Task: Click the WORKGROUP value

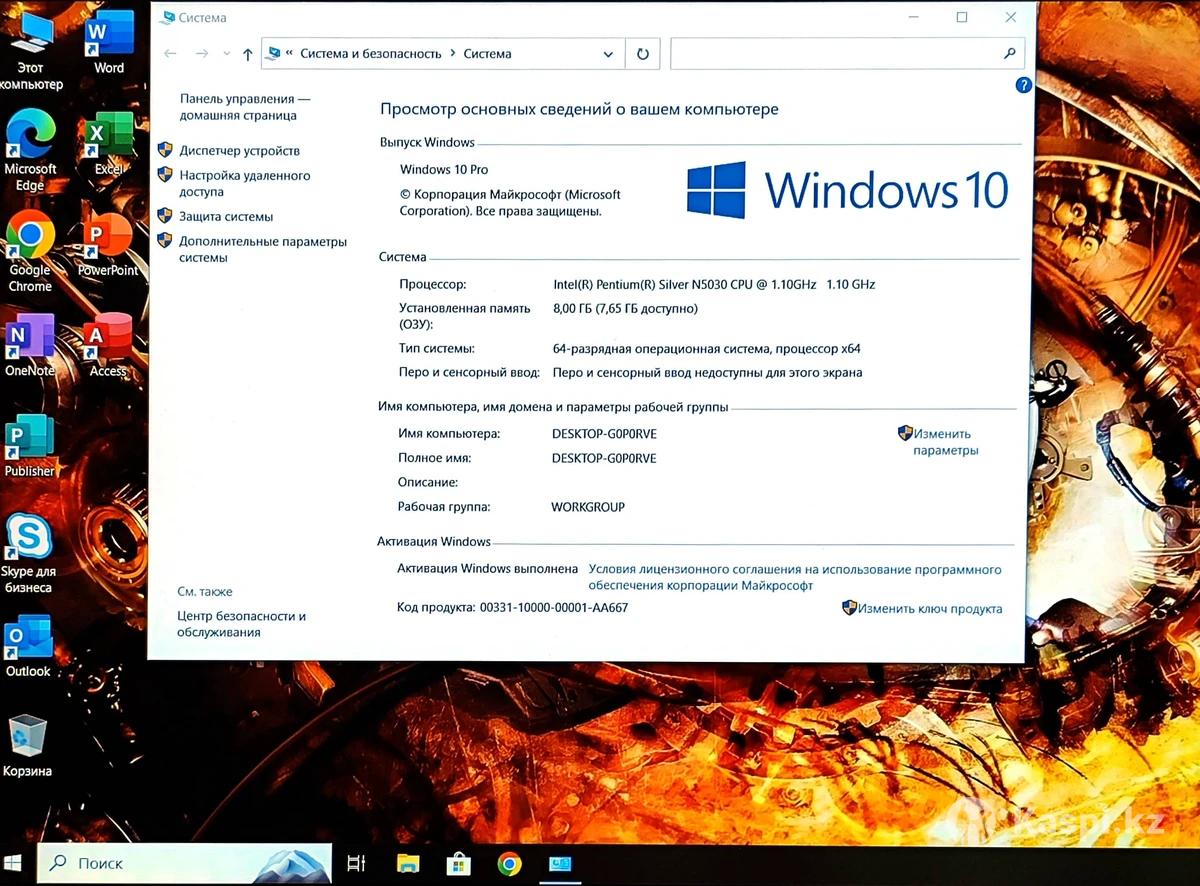Action: click(588, 507)
